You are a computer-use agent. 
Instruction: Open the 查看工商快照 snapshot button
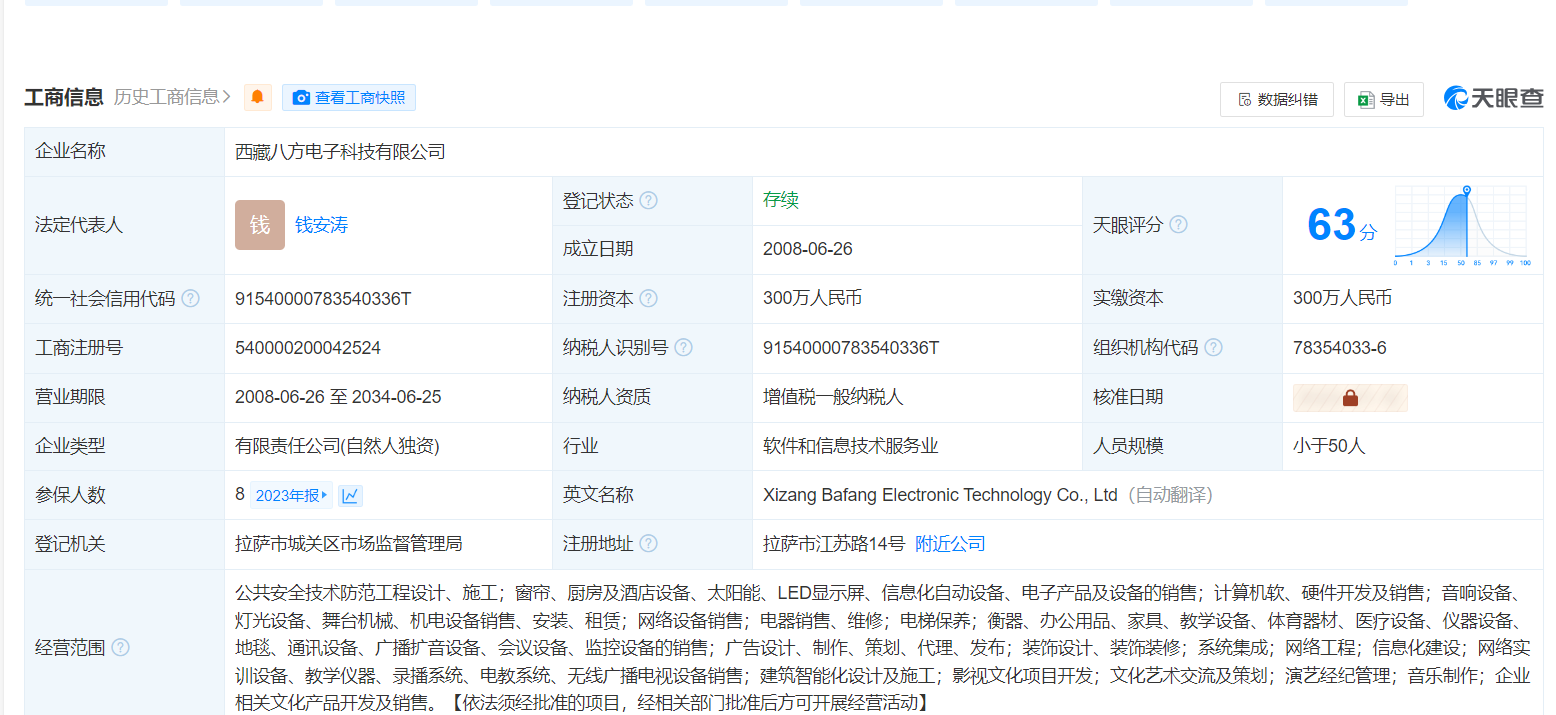(349, 97)
